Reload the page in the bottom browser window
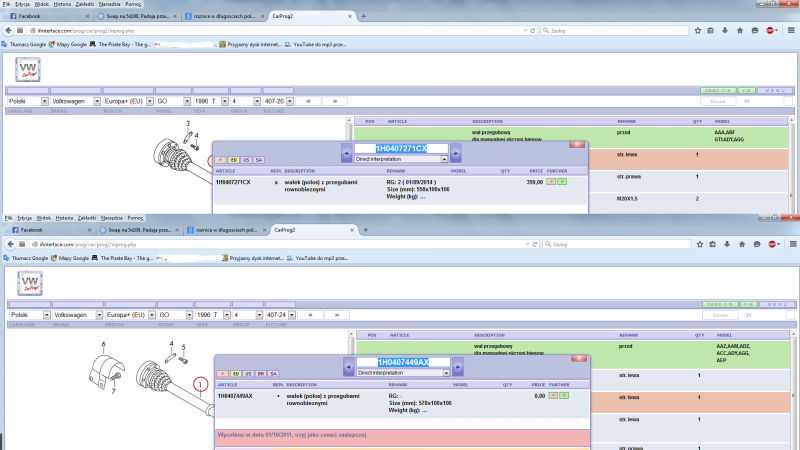 535,244
